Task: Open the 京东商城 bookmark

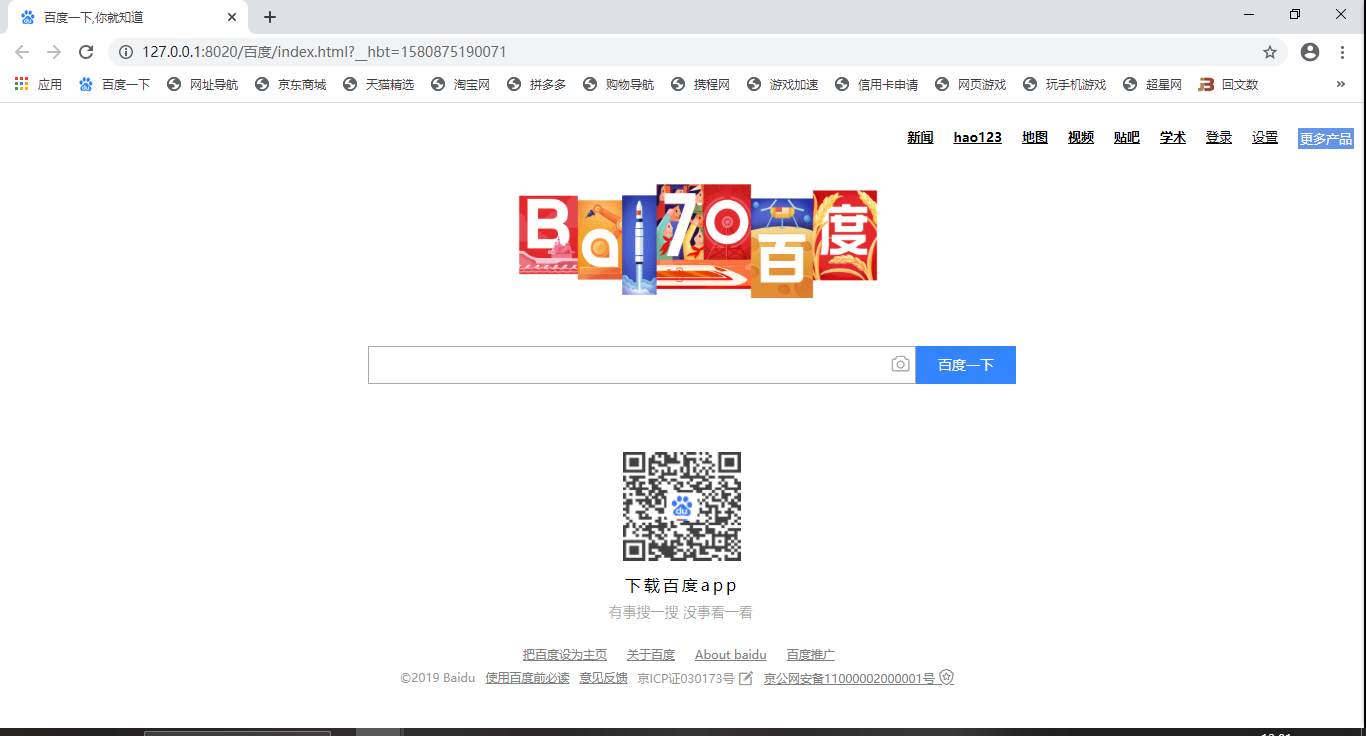Action: point(290,85)
